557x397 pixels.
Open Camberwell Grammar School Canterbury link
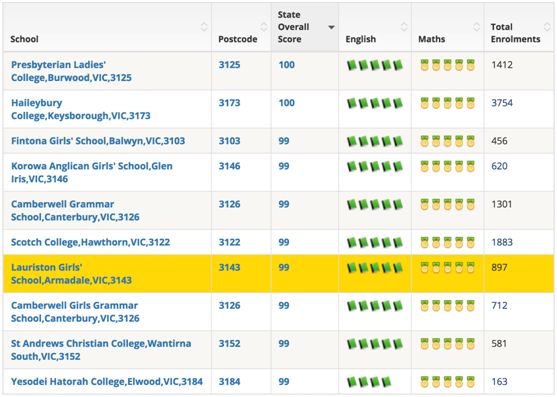(75, 210)
